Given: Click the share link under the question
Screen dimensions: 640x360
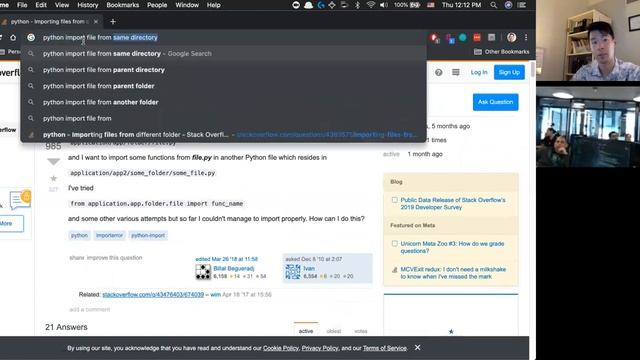Looking at the screenshot, I should [76, 258].
